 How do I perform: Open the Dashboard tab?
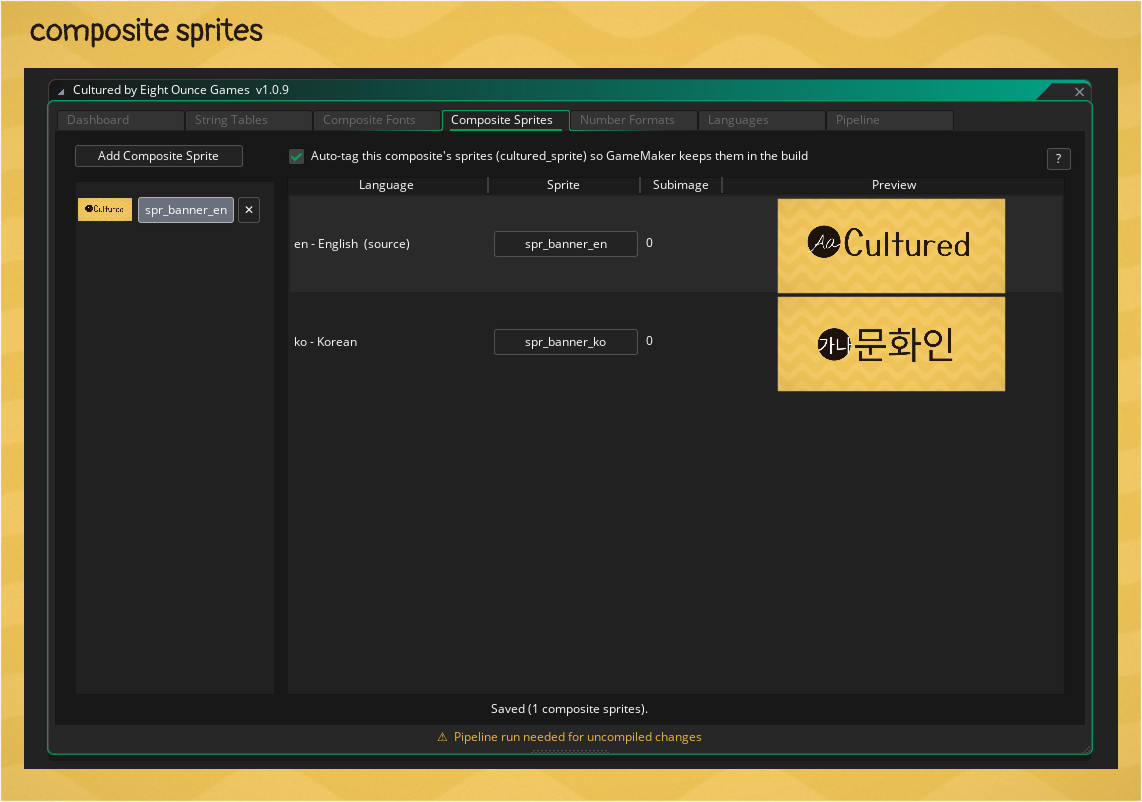[120, 120]
